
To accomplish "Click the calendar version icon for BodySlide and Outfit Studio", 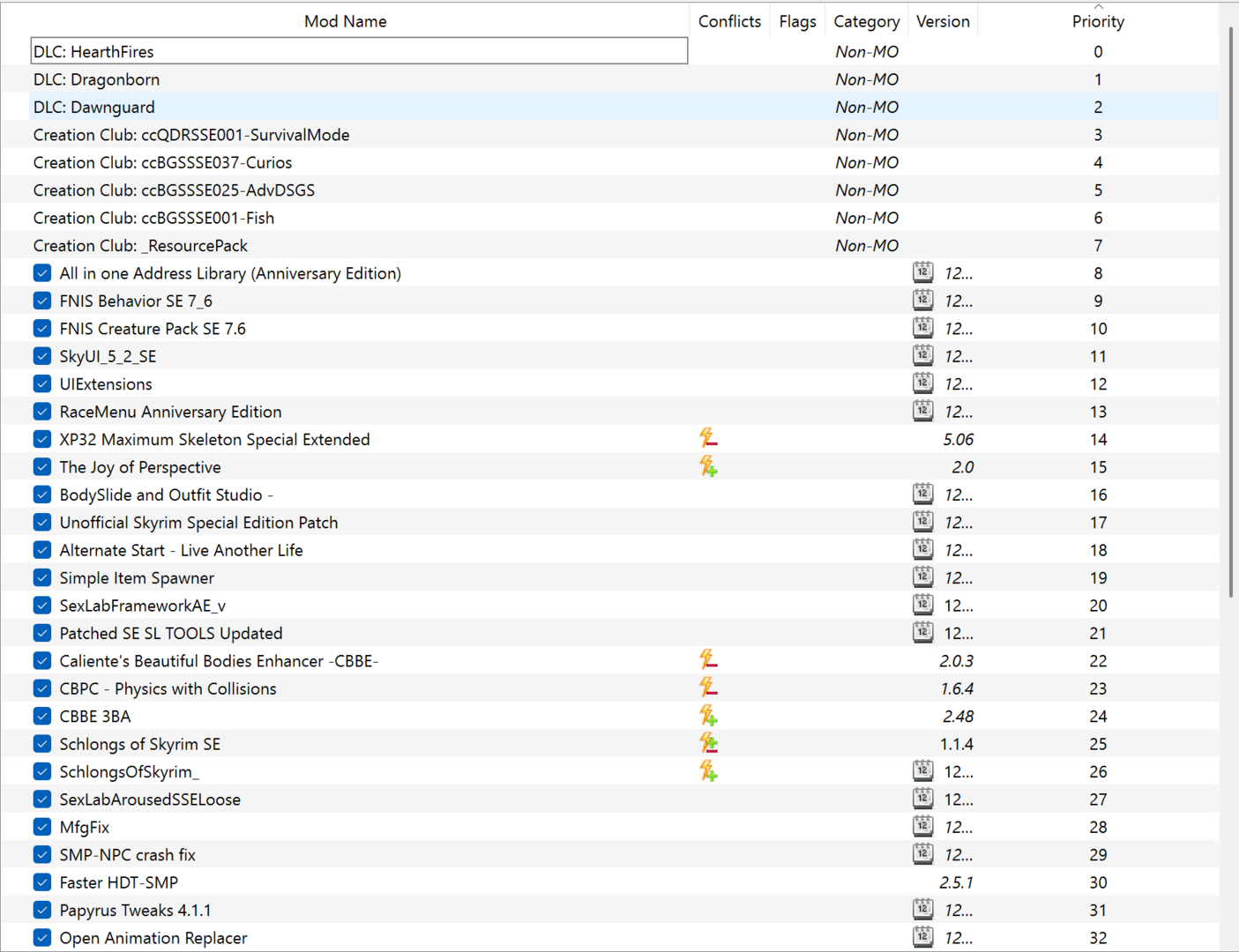I will pyautogui.click(x=922, y=494).
